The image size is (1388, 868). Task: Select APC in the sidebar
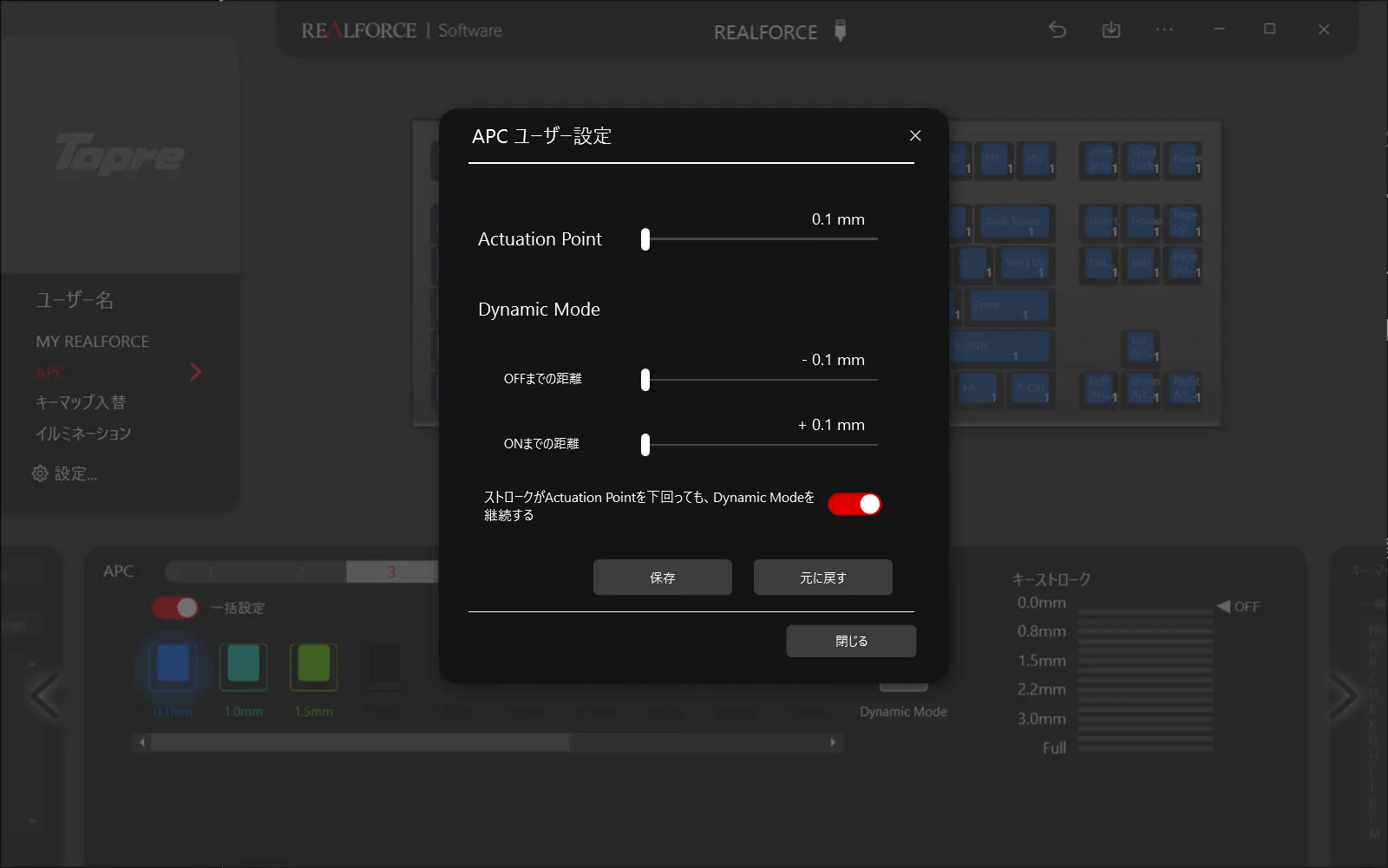(50, 373)
